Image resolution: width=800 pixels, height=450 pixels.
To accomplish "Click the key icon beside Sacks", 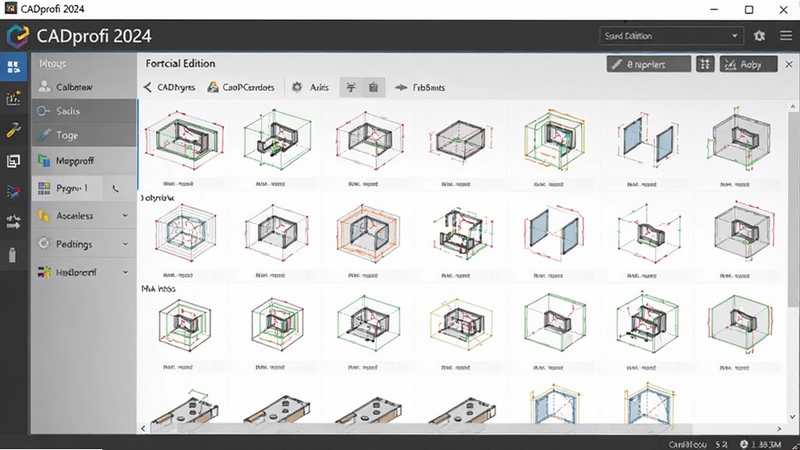I will tap(43, 111).
